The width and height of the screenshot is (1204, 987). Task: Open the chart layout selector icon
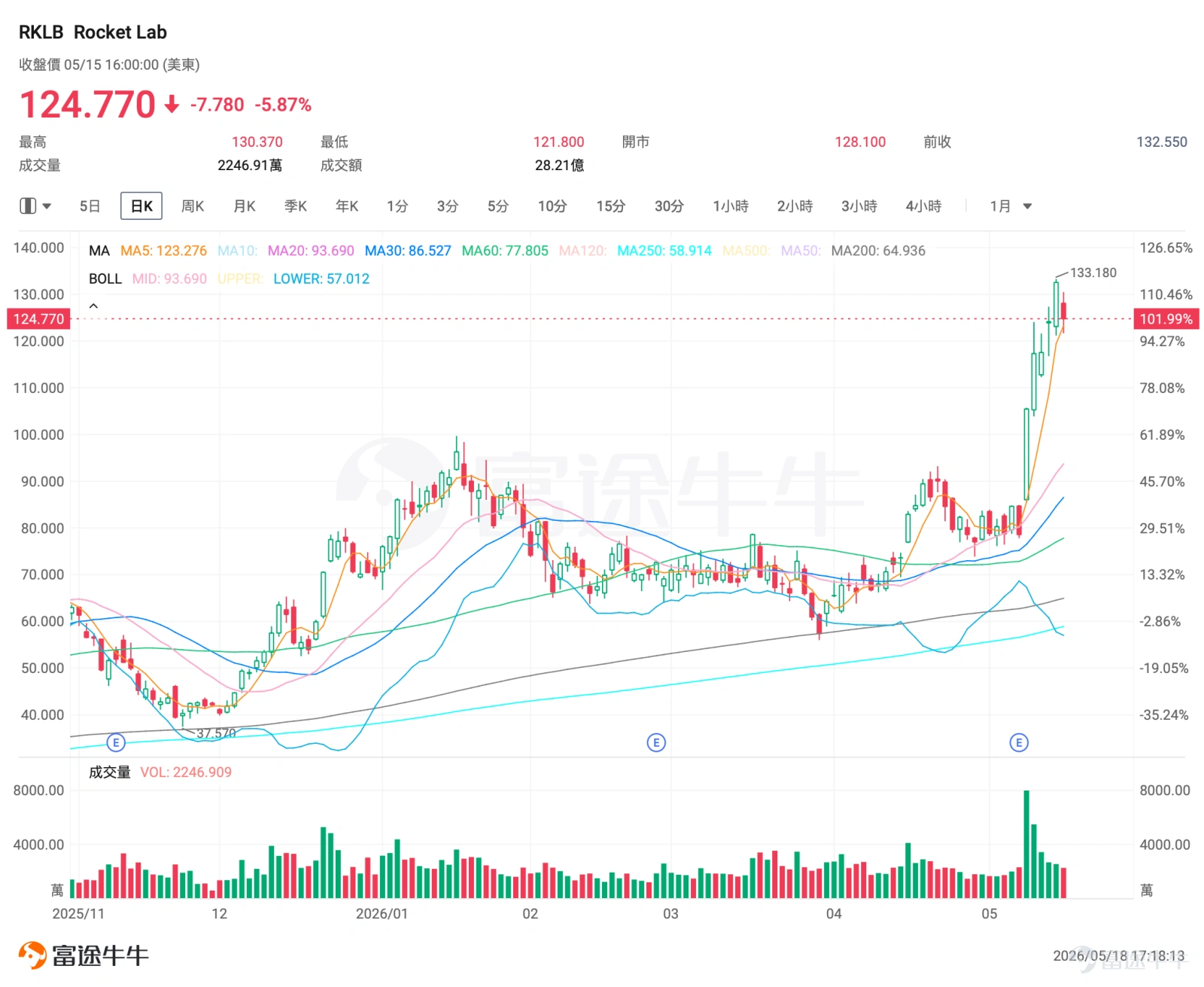click(35, 206)
